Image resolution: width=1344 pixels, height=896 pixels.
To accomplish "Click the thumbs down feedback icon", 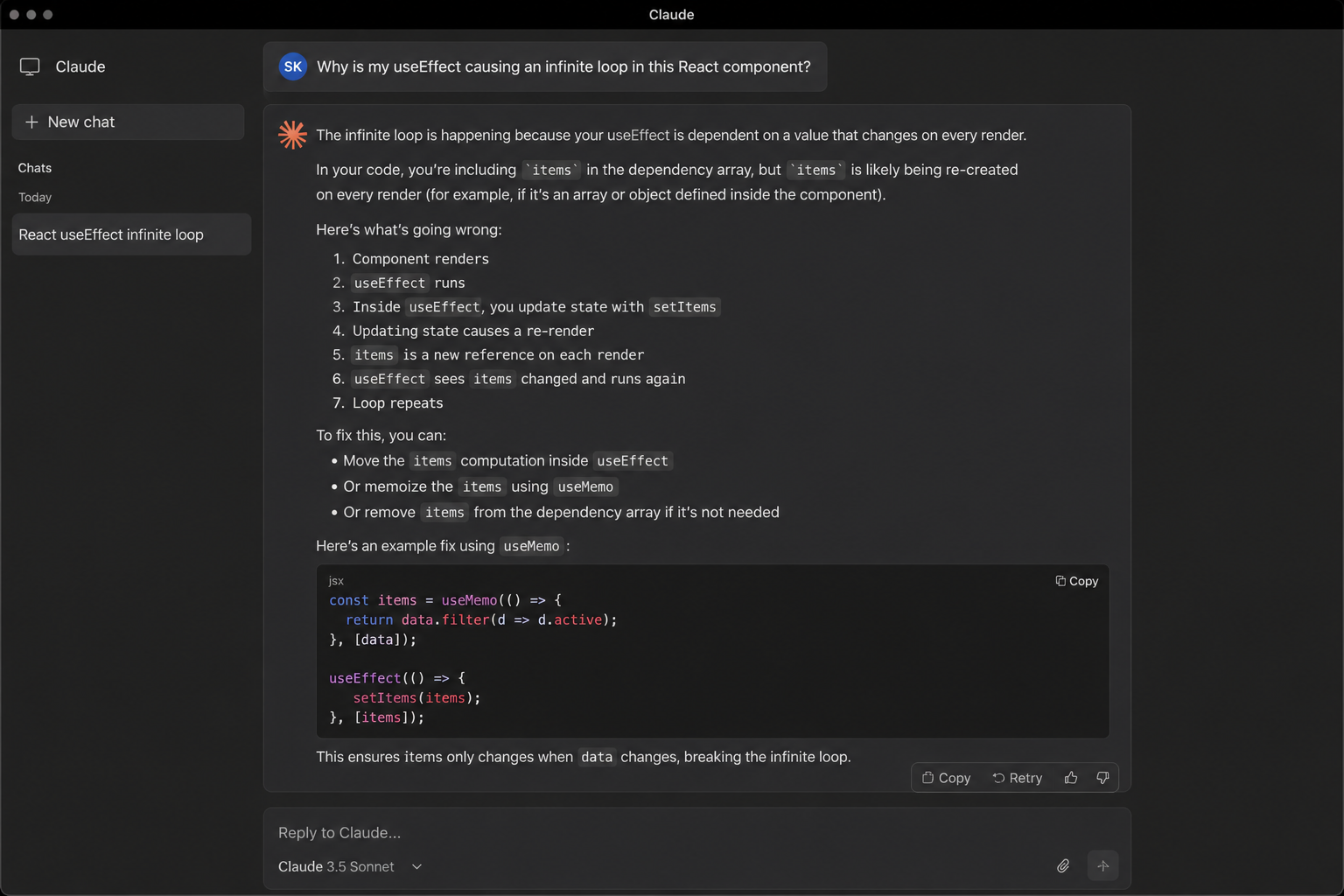I will tap(1102, 778).
